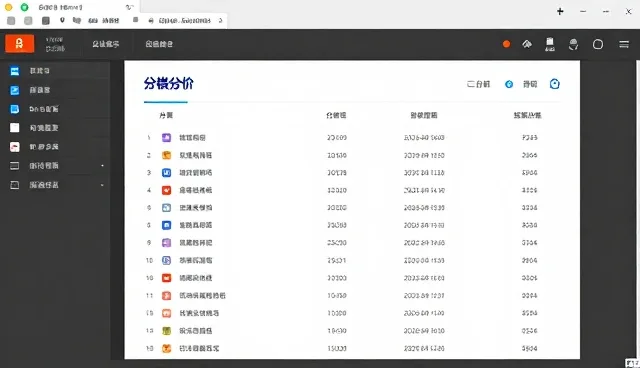Click the green window control dot

pyautogui.click(x=24, y=7)
